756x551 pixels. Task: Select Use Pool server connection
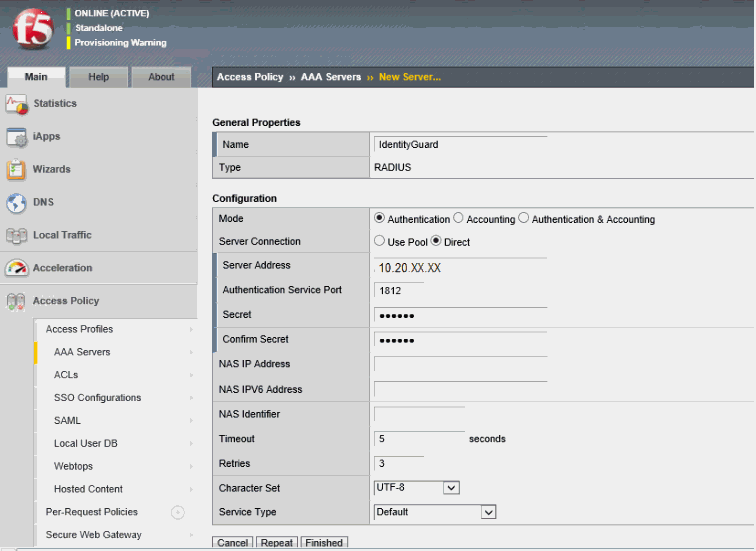(x=380, y=241)
